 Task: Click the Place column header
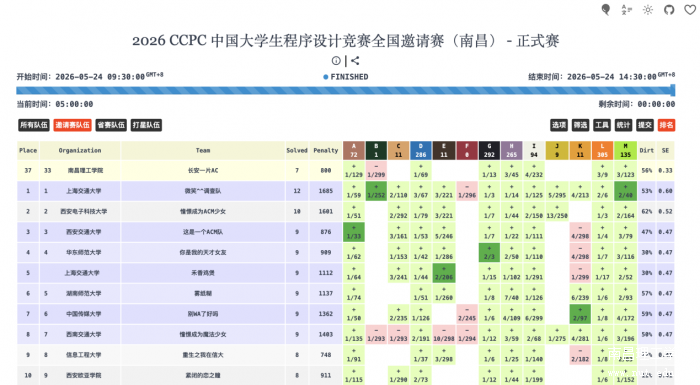[x=28, y=151]
